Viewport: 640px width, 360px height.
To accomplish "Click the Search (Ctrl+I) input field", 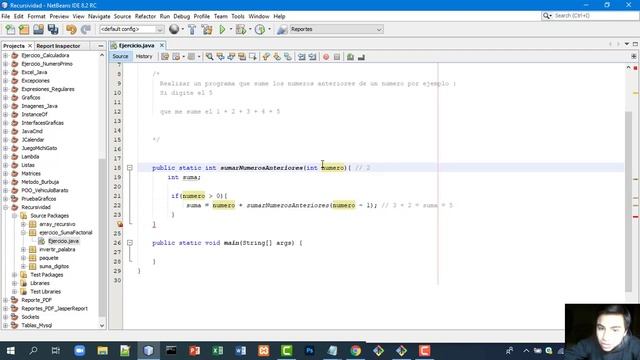I will (594, 16).
